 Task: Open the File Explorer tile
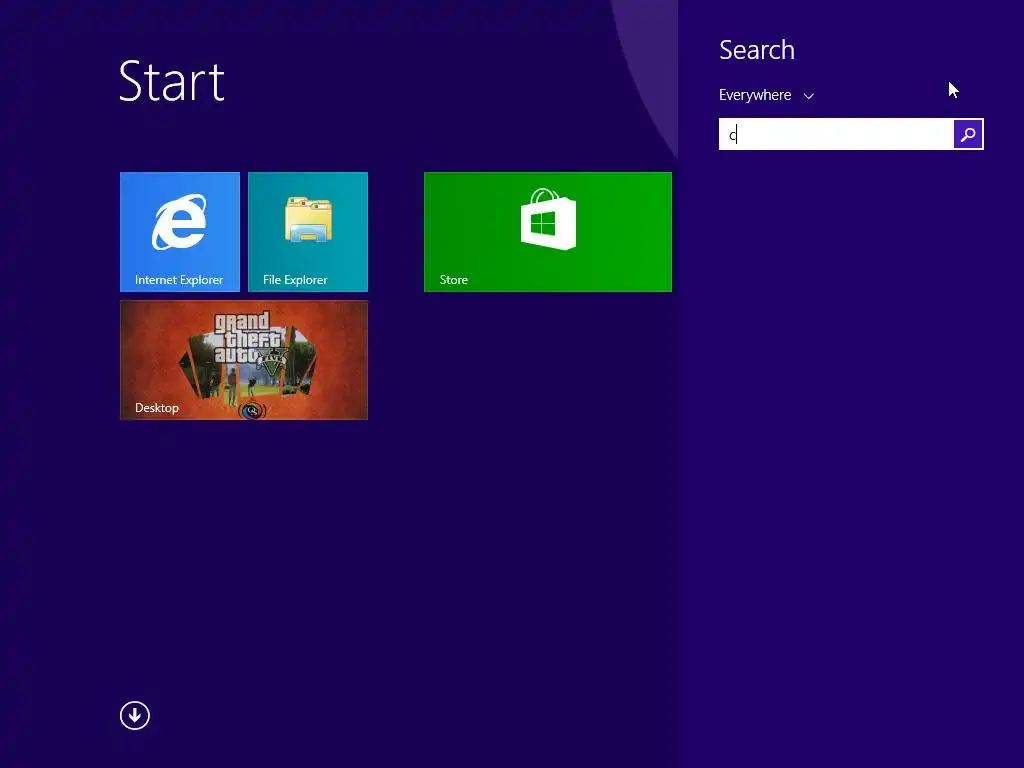pyautogui.click(x=308, y=232)
